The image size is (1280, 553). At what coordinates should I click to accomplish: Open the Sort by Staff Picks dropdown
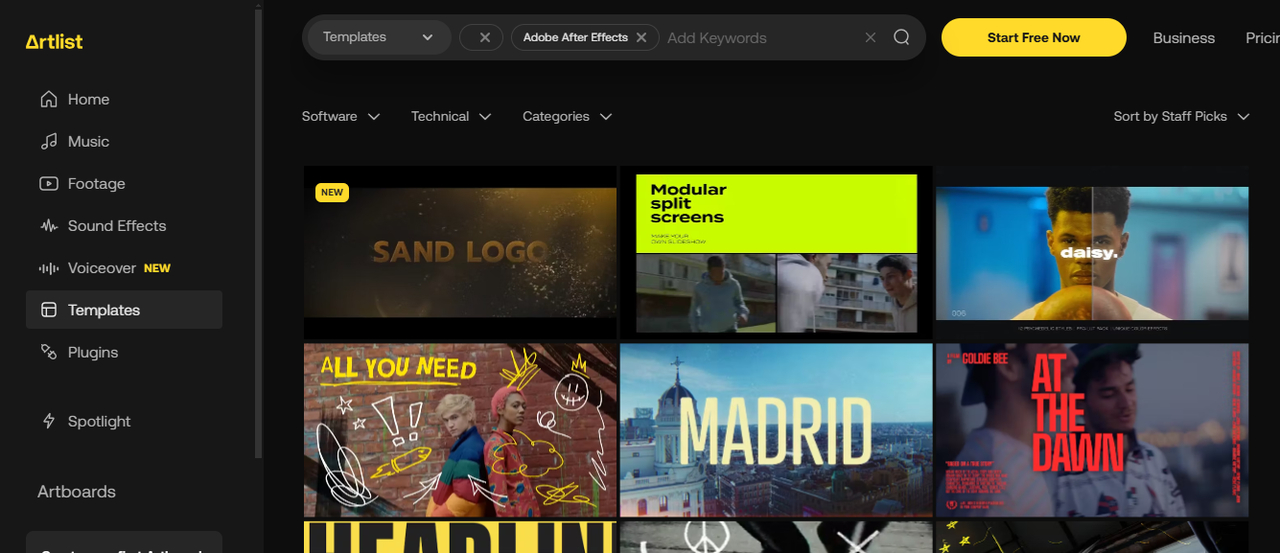coord(1182,116)
